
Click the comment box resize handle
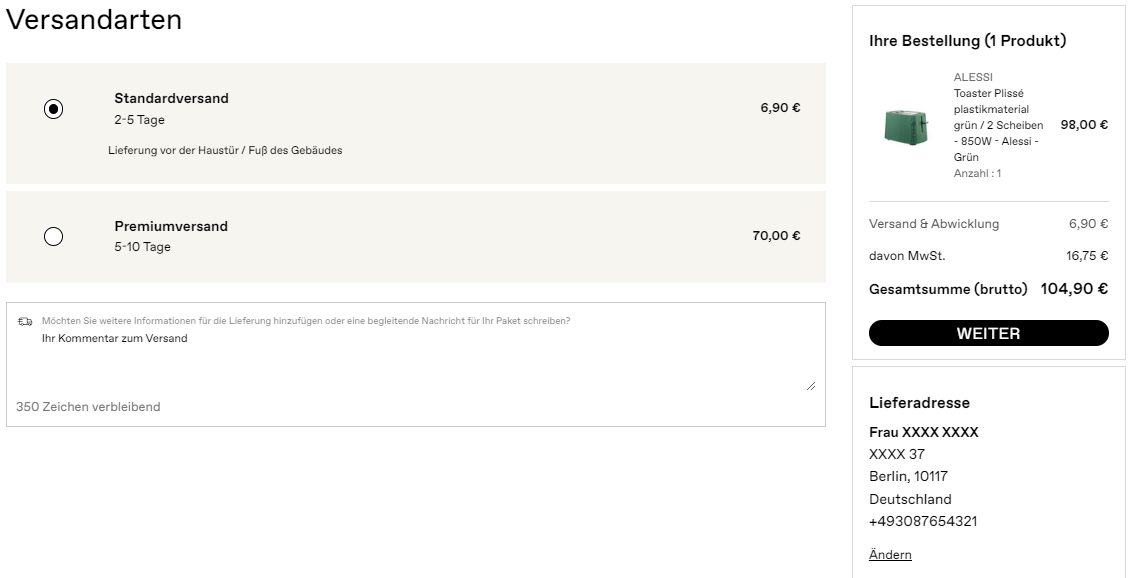pos(811,387)
